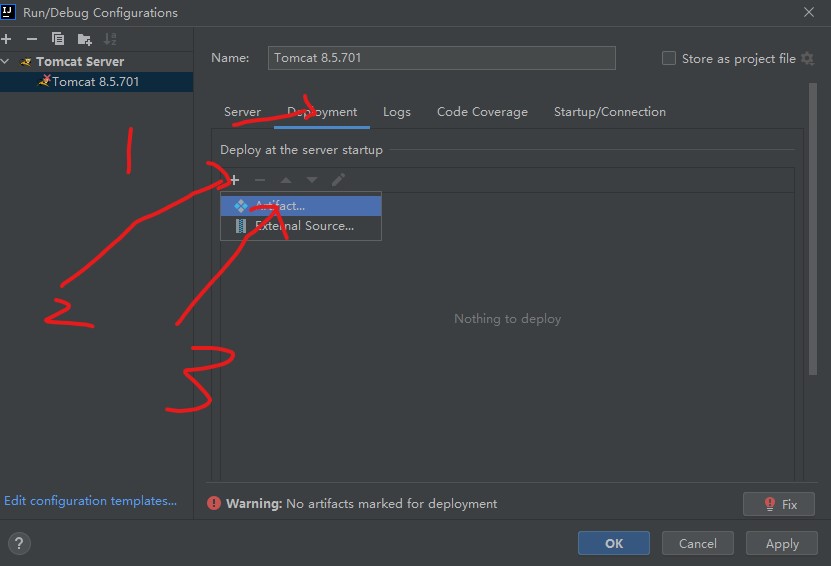The image size is (831, 566).
Task: Close the Run/Debug Configurations dialog
Action: click(x=809, y=12)
